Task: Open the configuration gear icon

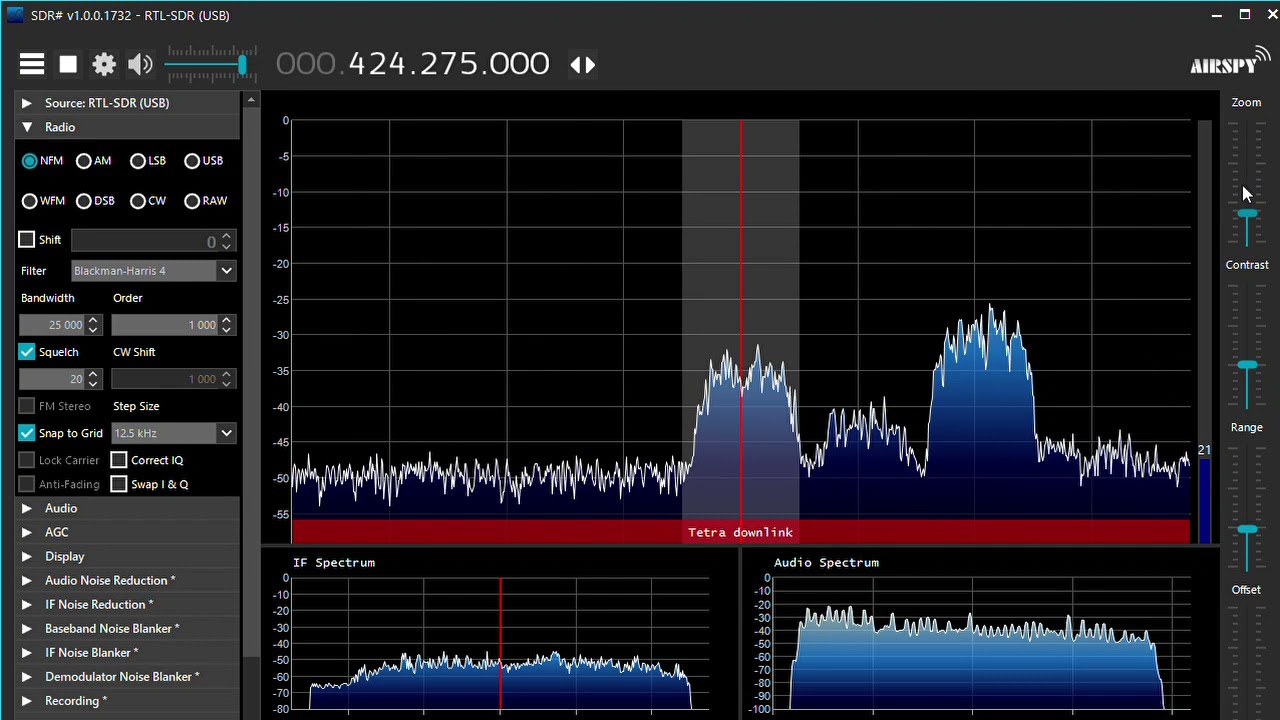Action: (x=104, y=65)
